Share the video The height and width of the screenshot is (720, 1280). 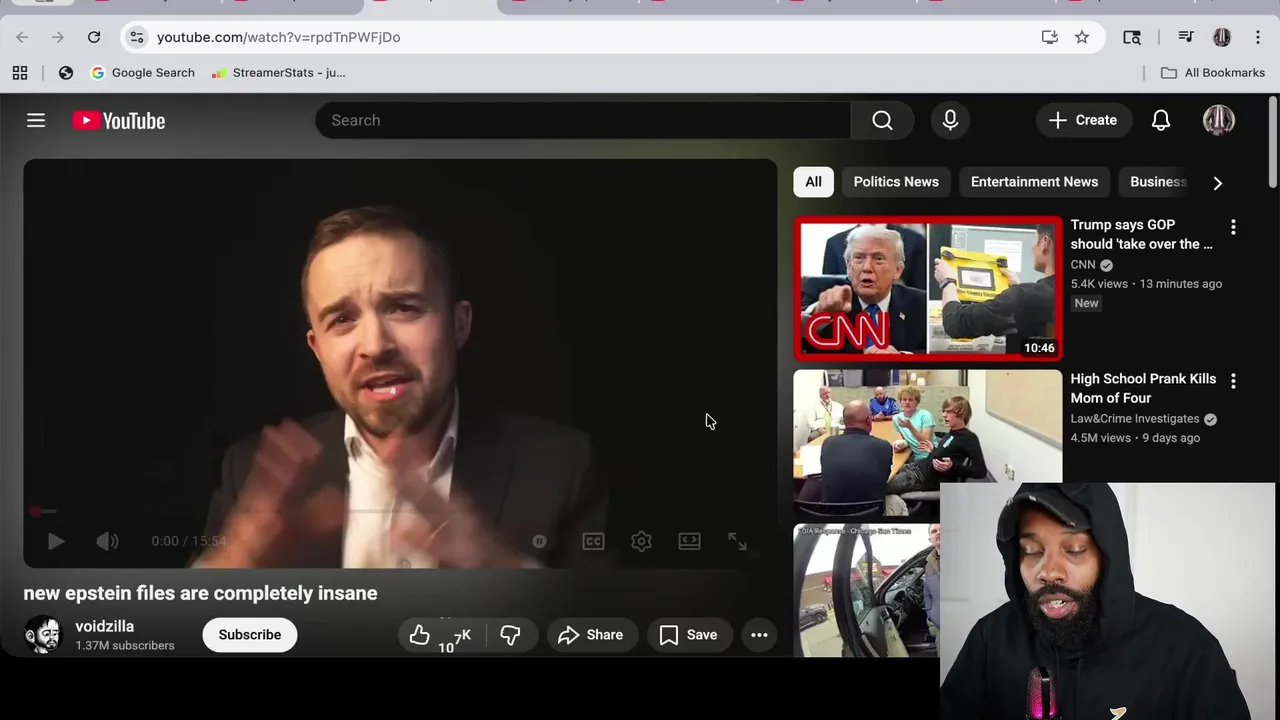pyautogui.click(x=591, y=635)
